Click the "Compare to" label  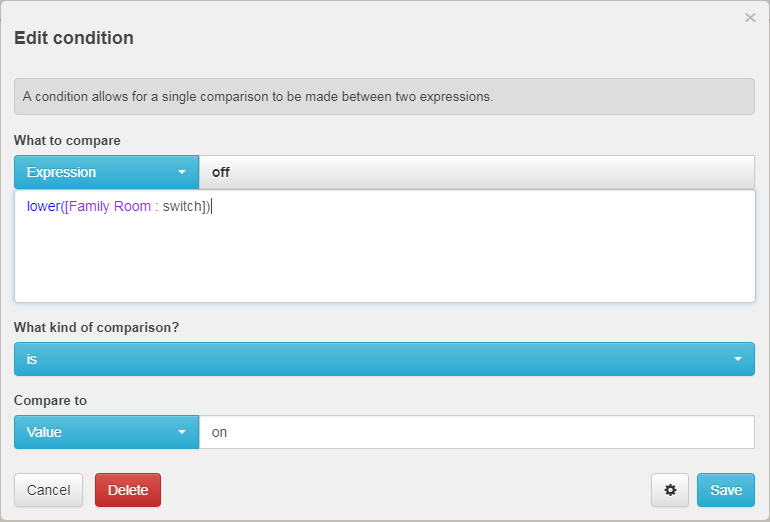pos(50,400)
